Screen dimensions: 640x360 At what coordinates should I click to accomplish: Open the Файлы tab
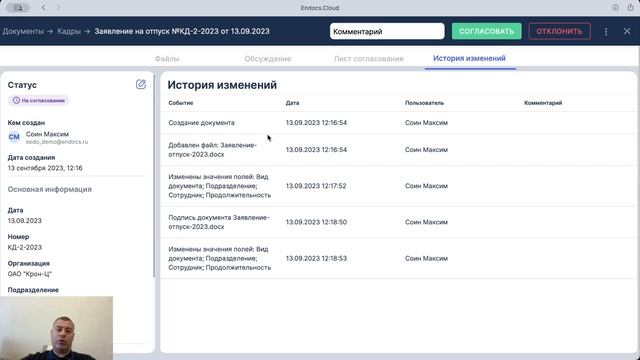pos(167,59)
